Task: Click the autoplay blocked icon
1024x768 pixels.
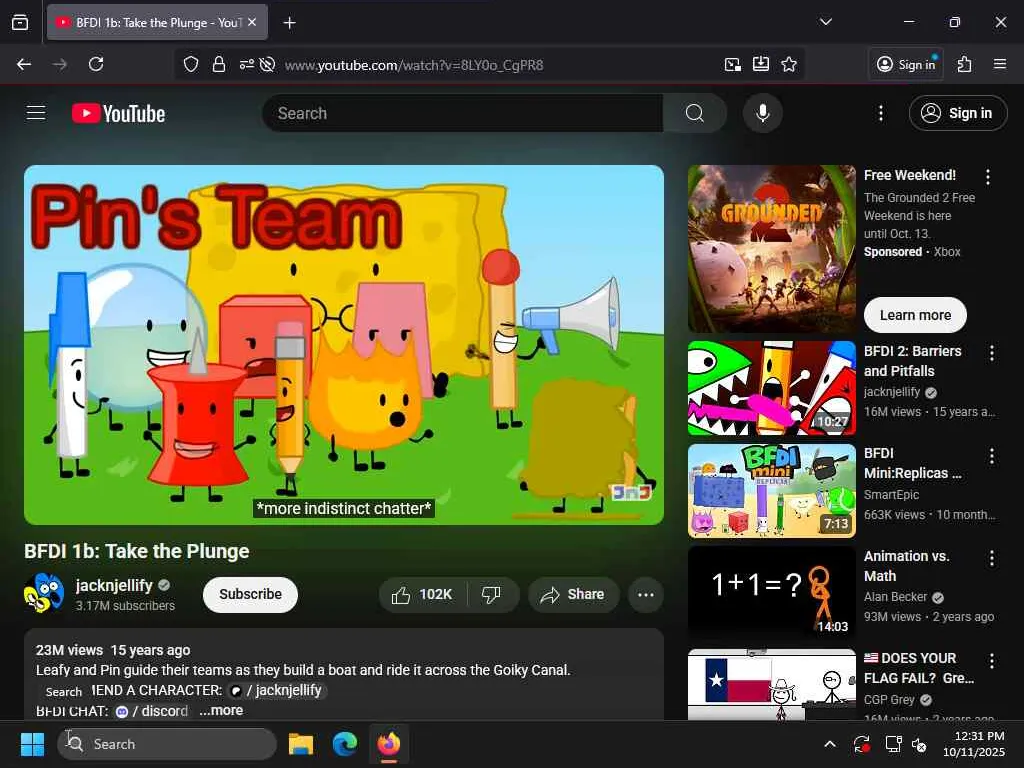Action: (266, 64)
